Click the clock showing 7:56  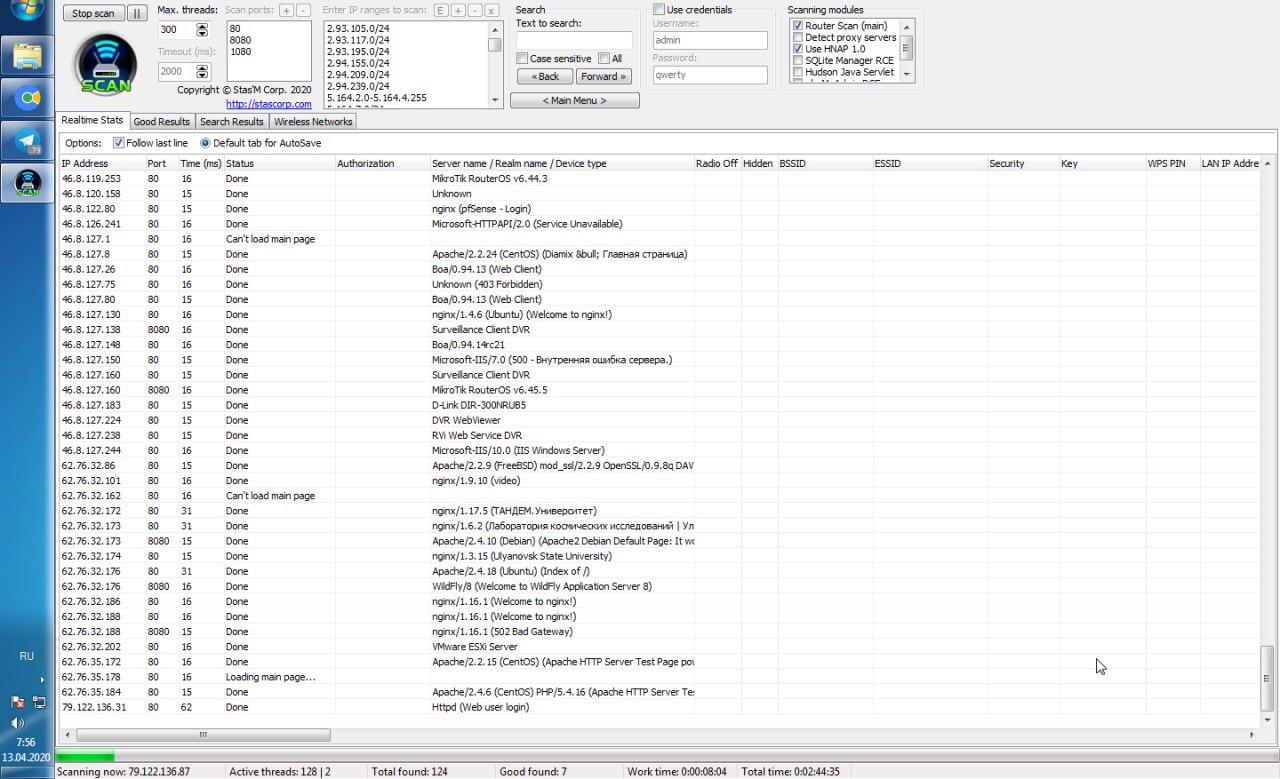(x=26, y=742)
